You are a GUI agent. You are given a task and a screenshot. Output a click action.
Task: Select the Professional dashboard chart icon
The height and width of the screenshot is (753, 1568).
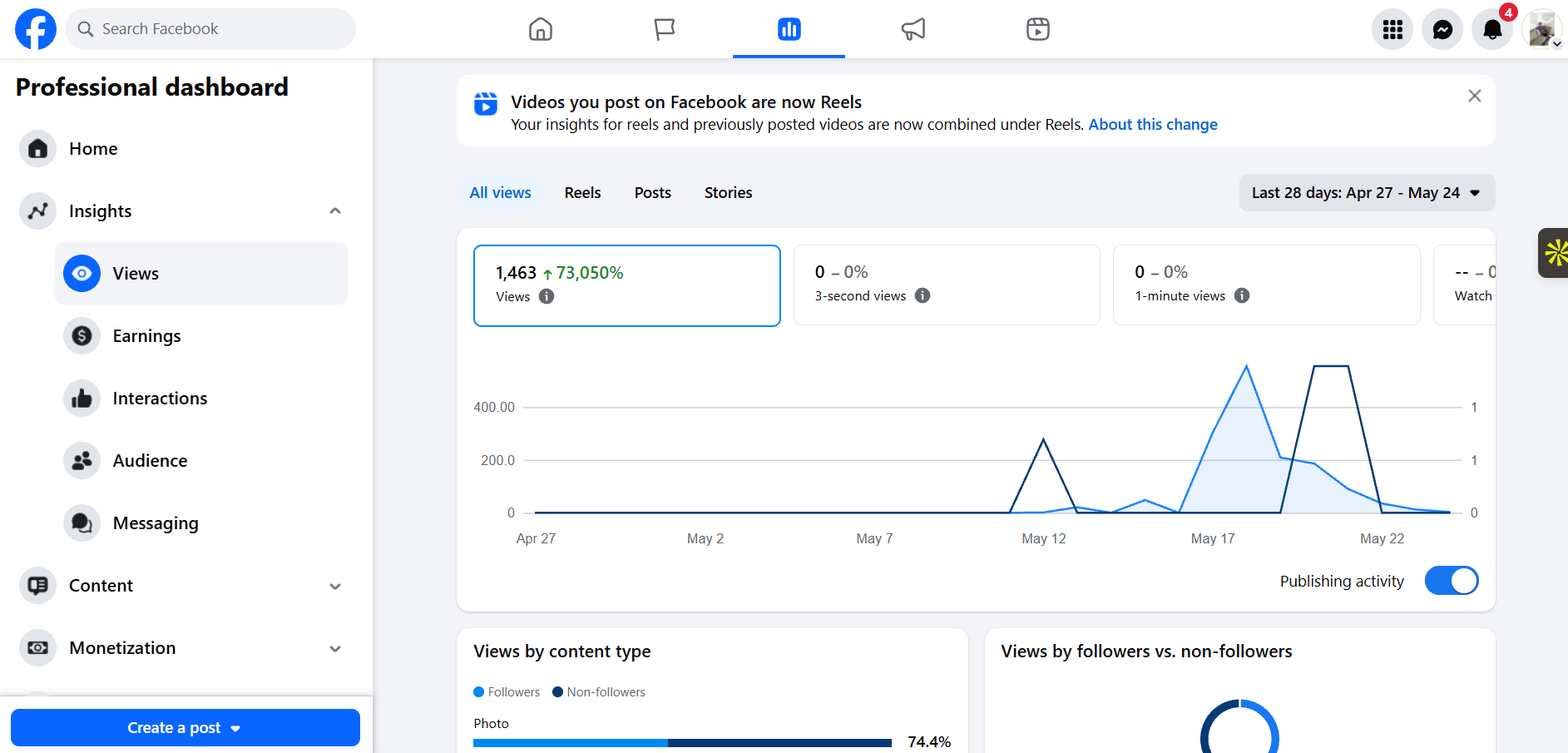[789, 29]
